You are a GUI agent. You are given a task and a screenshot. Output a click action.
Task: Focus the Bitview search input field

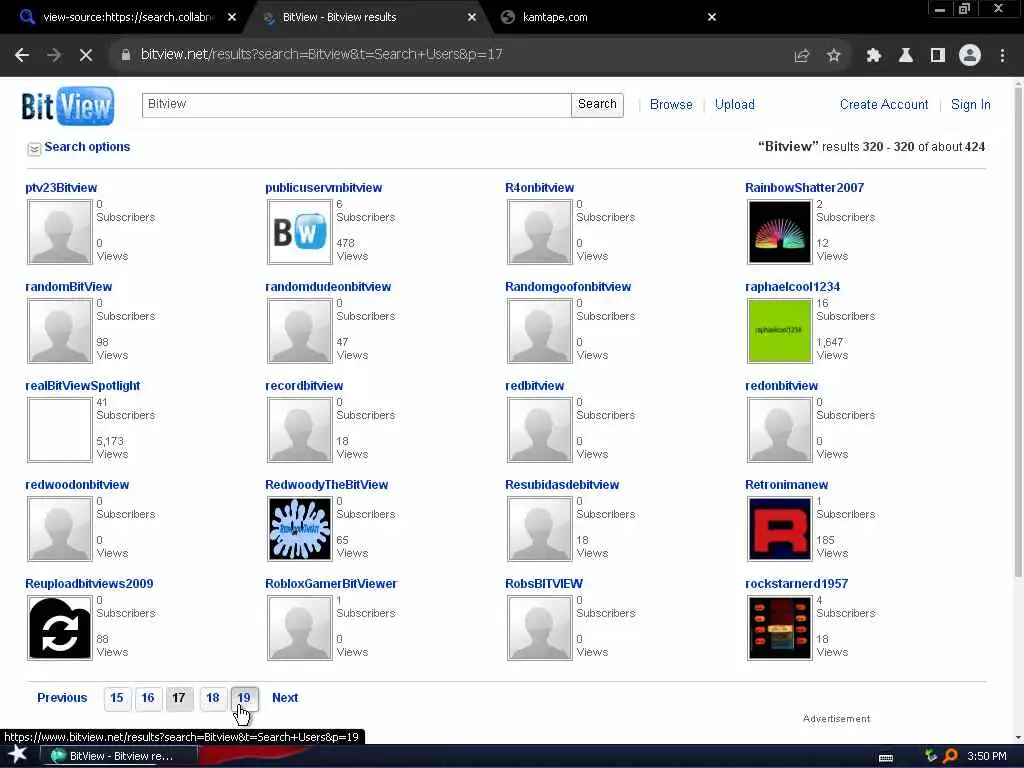357,105
